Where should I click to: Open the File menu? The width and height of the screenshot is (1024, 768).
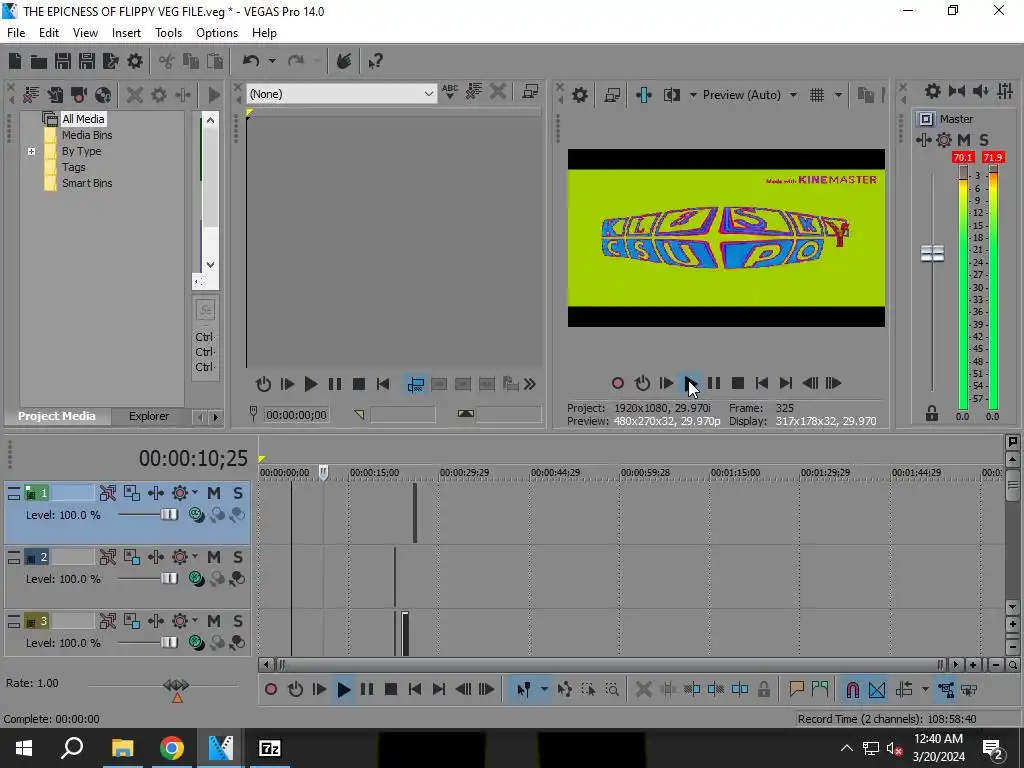click(x=16, y=33)
